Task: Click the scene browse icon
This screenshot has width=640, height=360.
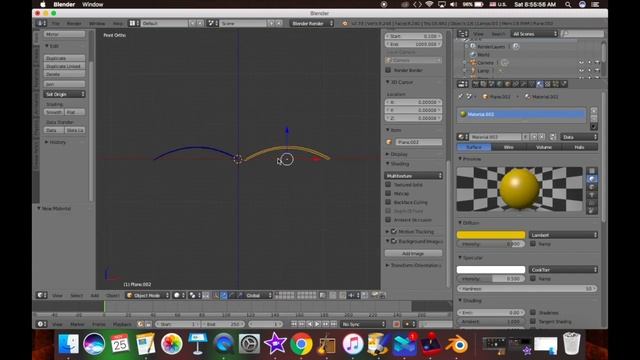Action: pos(213,23)
